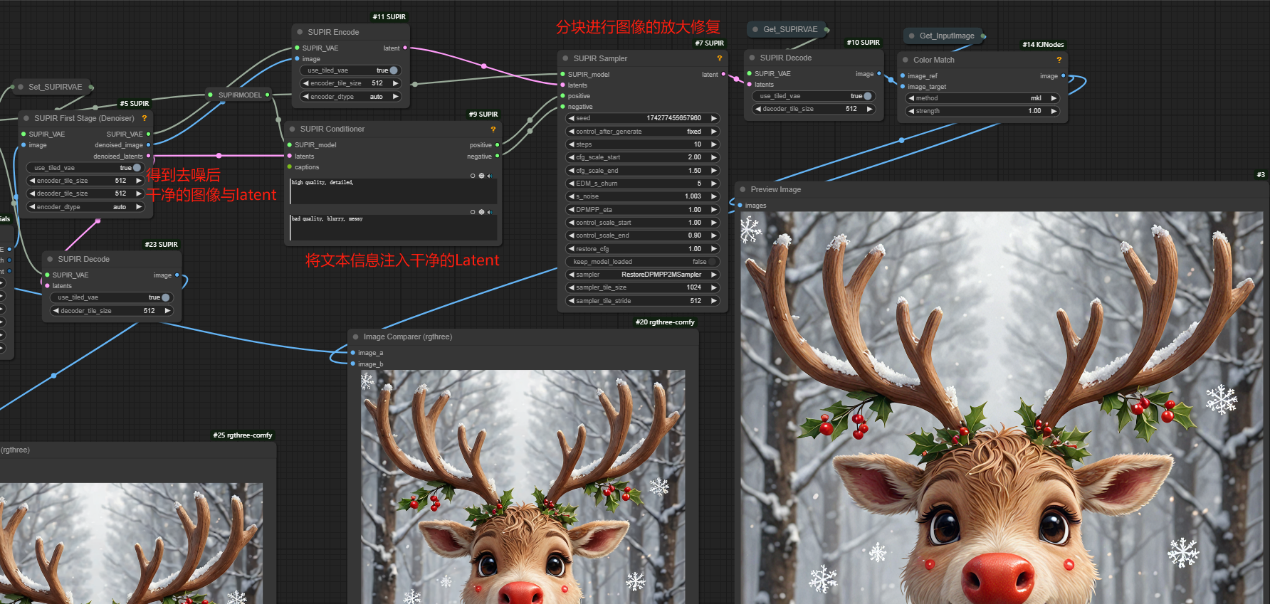
Task: Toggle use_tiled_vae in SUPIR First Stage
Action: tap(137, 167)
